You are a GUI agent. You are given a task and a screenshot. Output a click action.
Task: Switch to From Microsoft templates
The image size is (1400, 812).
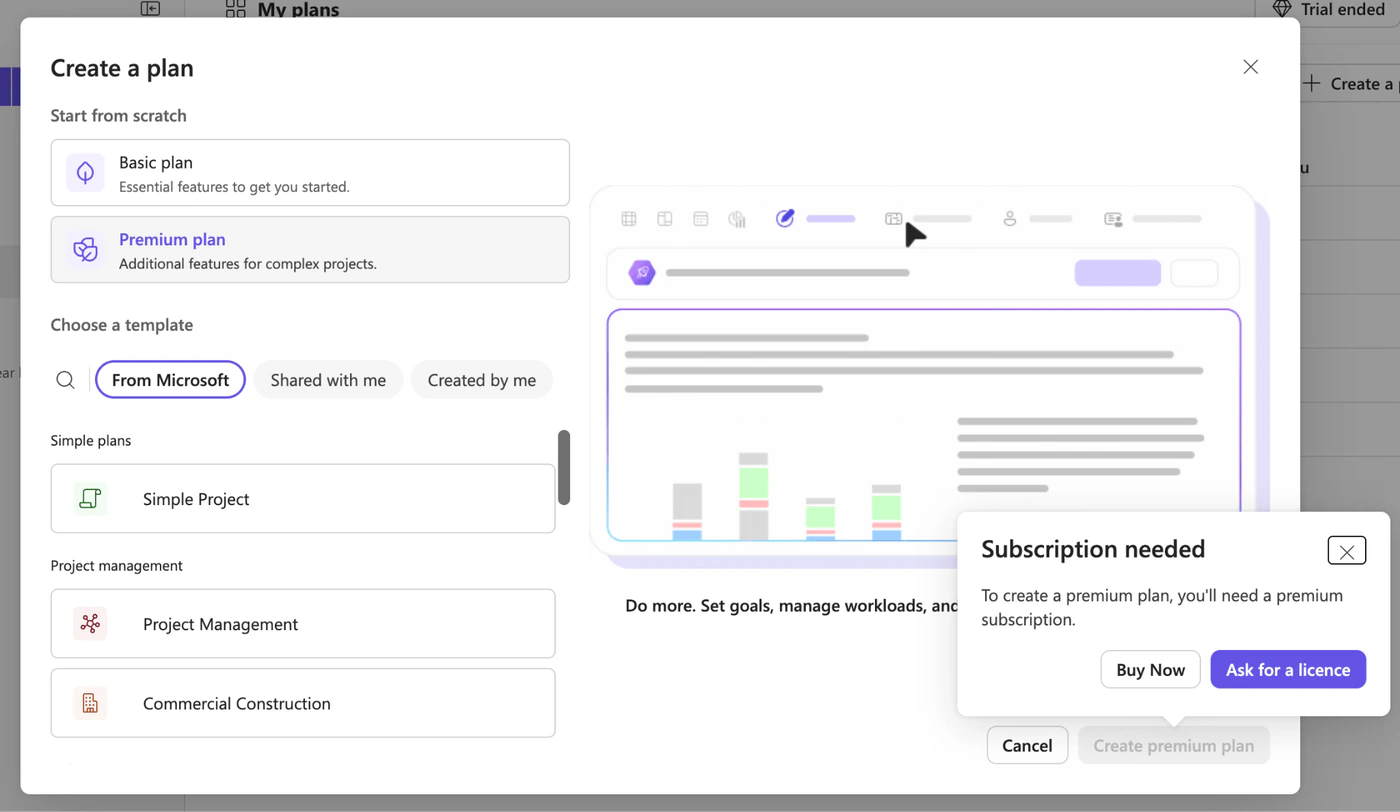point(170,380)
